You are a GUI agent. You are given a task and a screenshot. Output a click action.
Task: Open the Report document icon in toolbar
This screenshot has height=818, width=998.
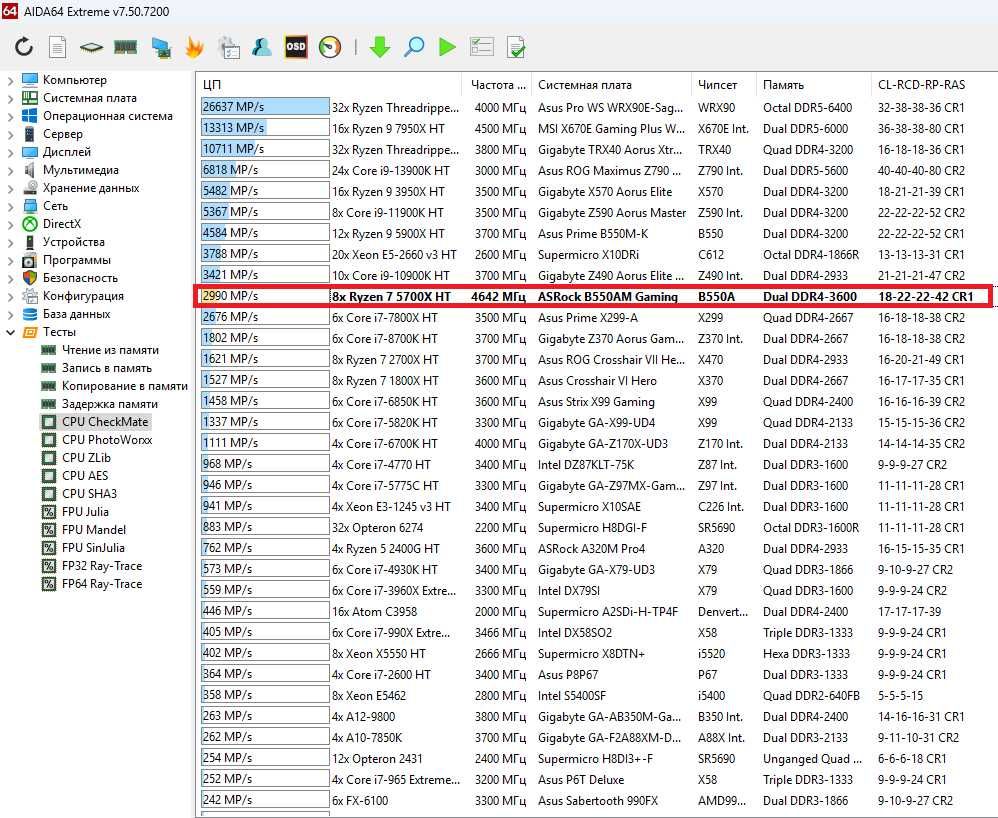58,46
